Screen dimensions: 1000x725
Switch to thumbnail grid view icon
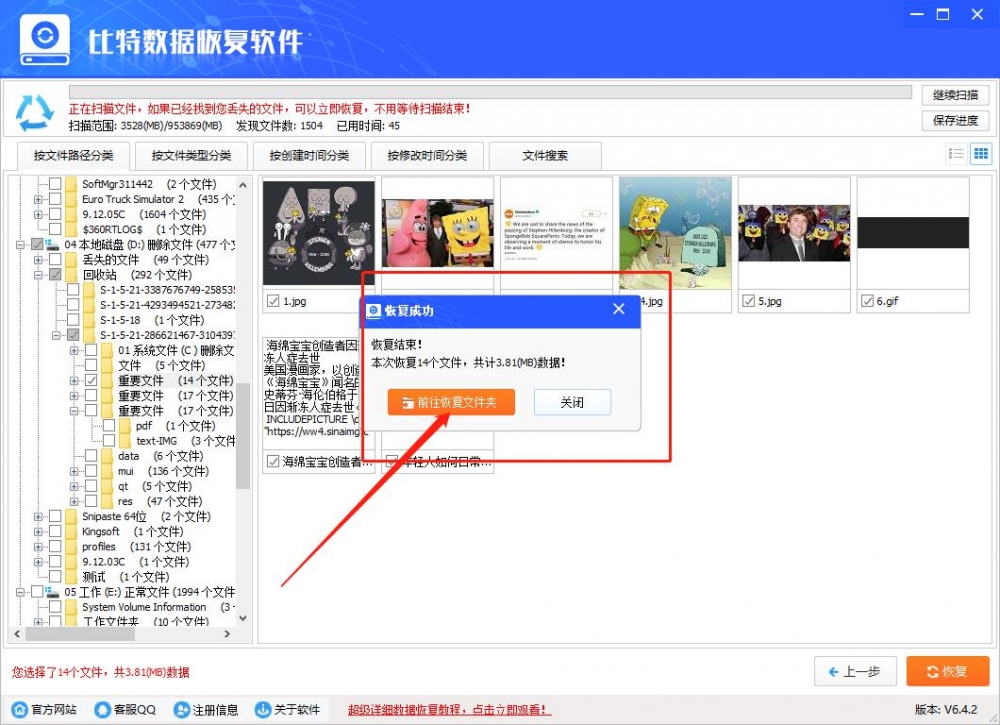pyautogui.click(x=981, y=154)
